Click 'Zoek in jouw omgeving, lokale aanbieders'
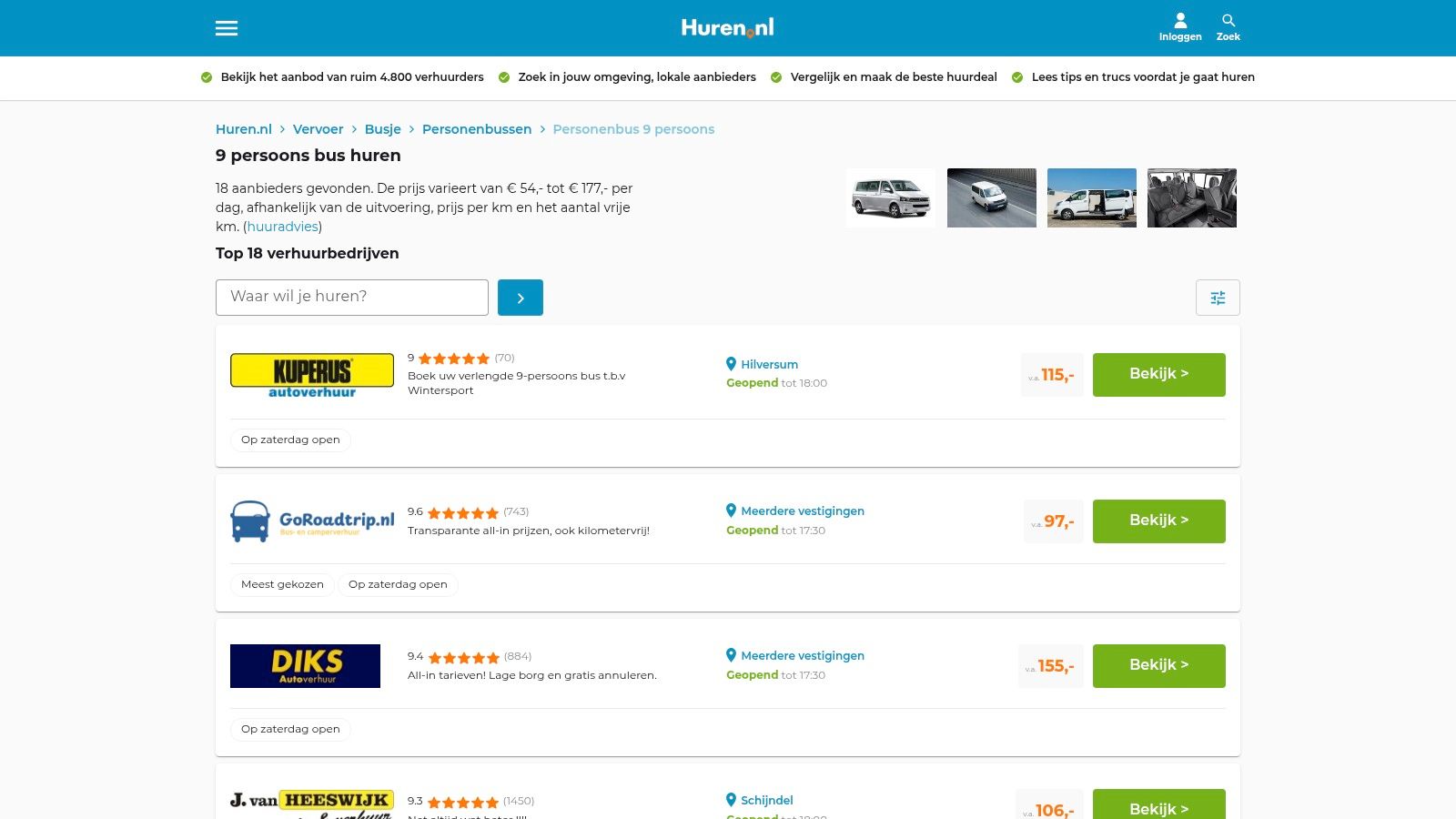Image resolution: width=1456 pixels, height=819 pixels. (637, 77)
